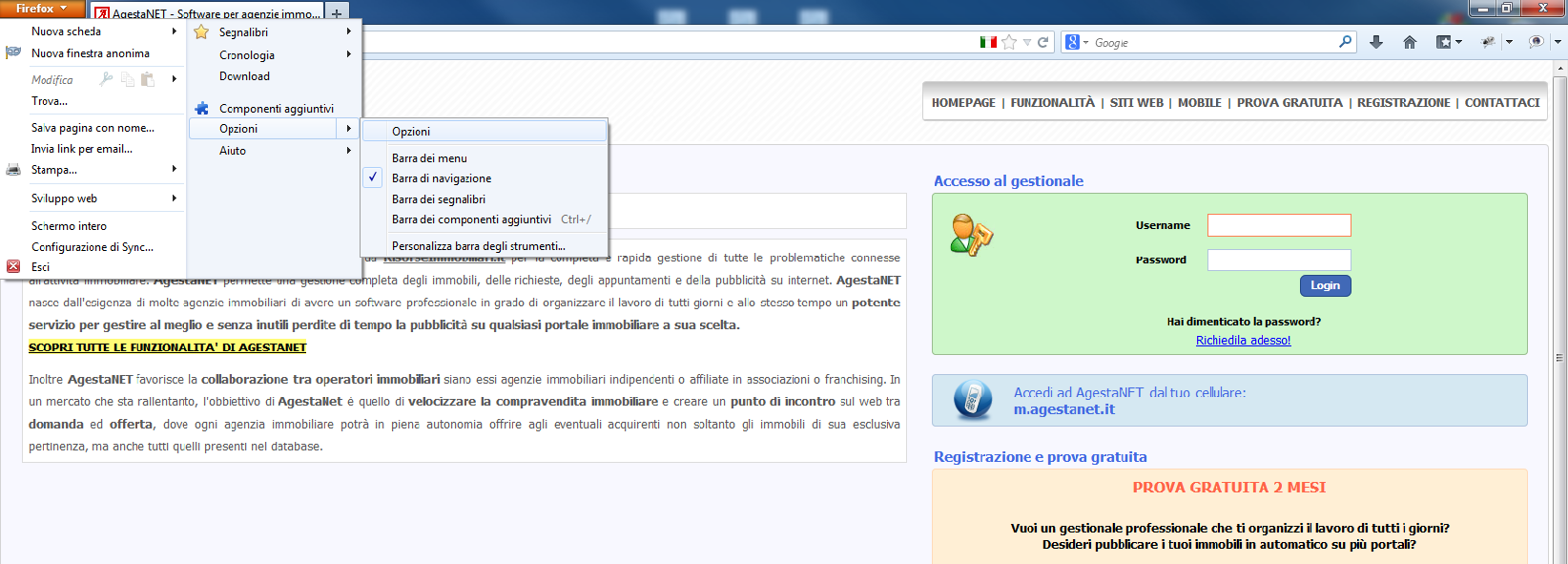The image size is (1568, 564).
Task: Click the red X icon beside Esci
Action: pos(13,266)
